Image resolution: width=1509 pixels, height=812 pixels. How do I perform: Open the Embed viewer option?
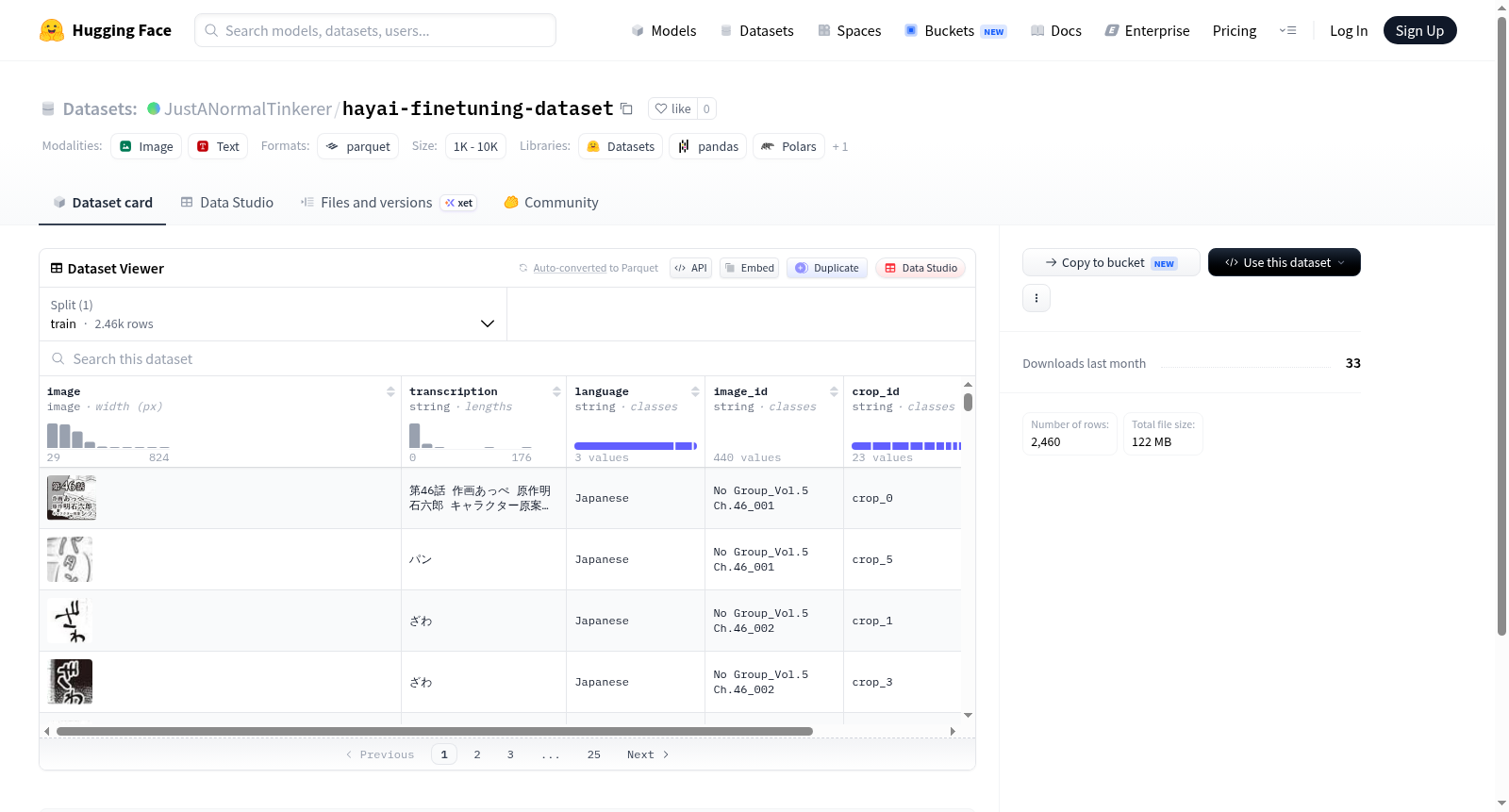(x=749, y=268)
